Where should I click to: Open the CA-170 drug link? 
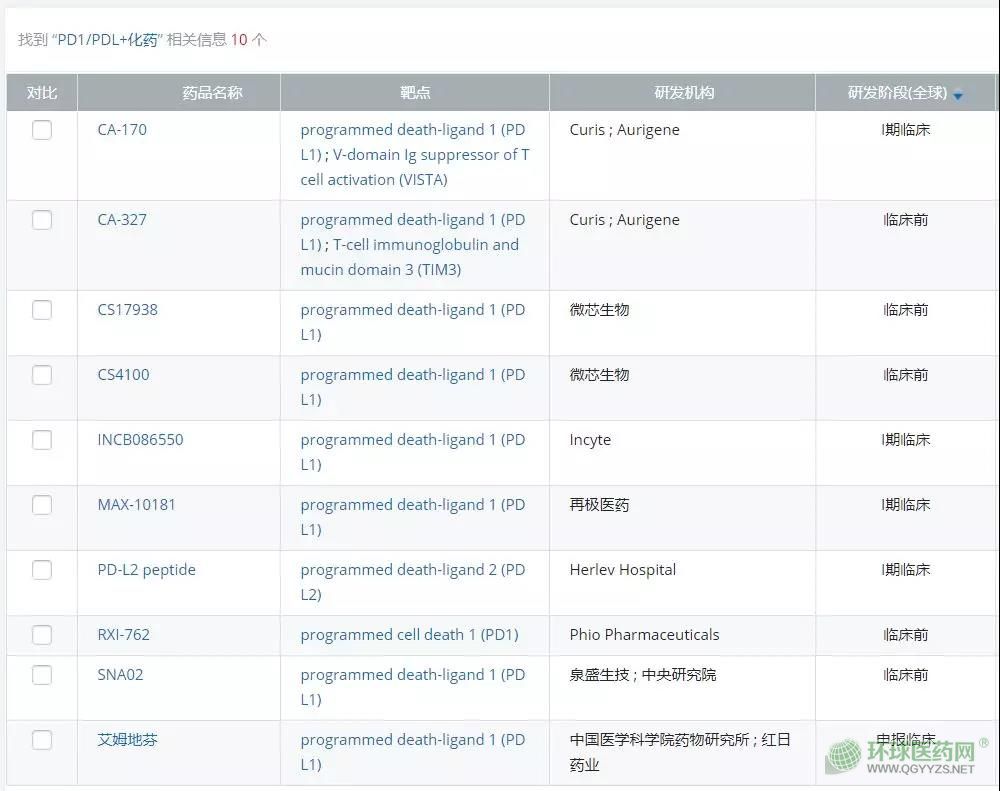click(x=122, y=130)
